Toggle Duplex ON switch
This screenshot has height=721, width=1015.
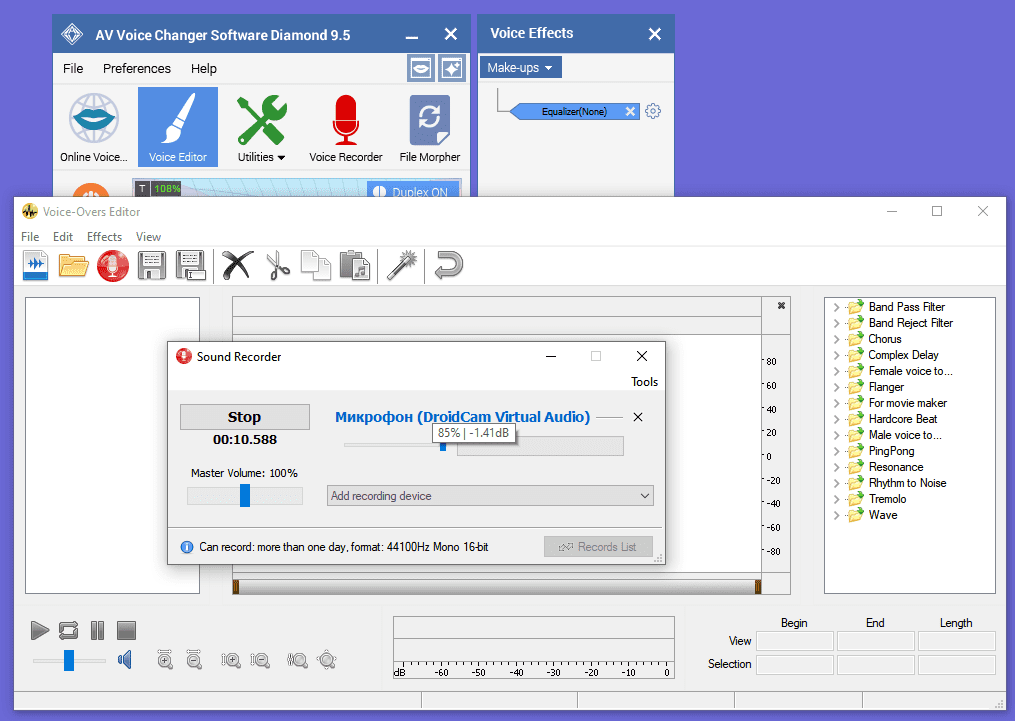click(413, 192)
